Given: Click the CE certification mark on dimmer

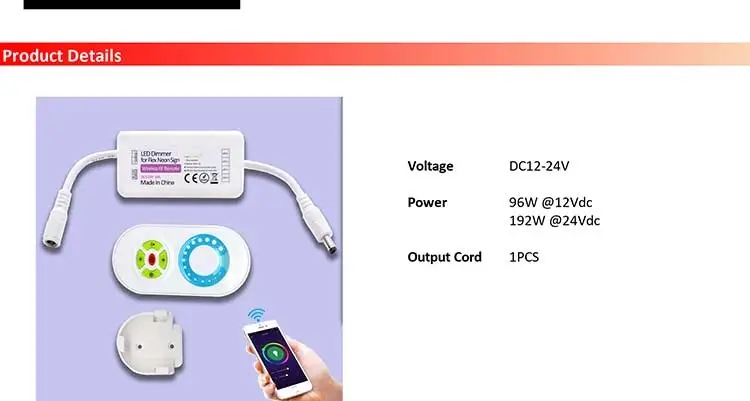Looking at the screenshot, I should tap(191, 178).
